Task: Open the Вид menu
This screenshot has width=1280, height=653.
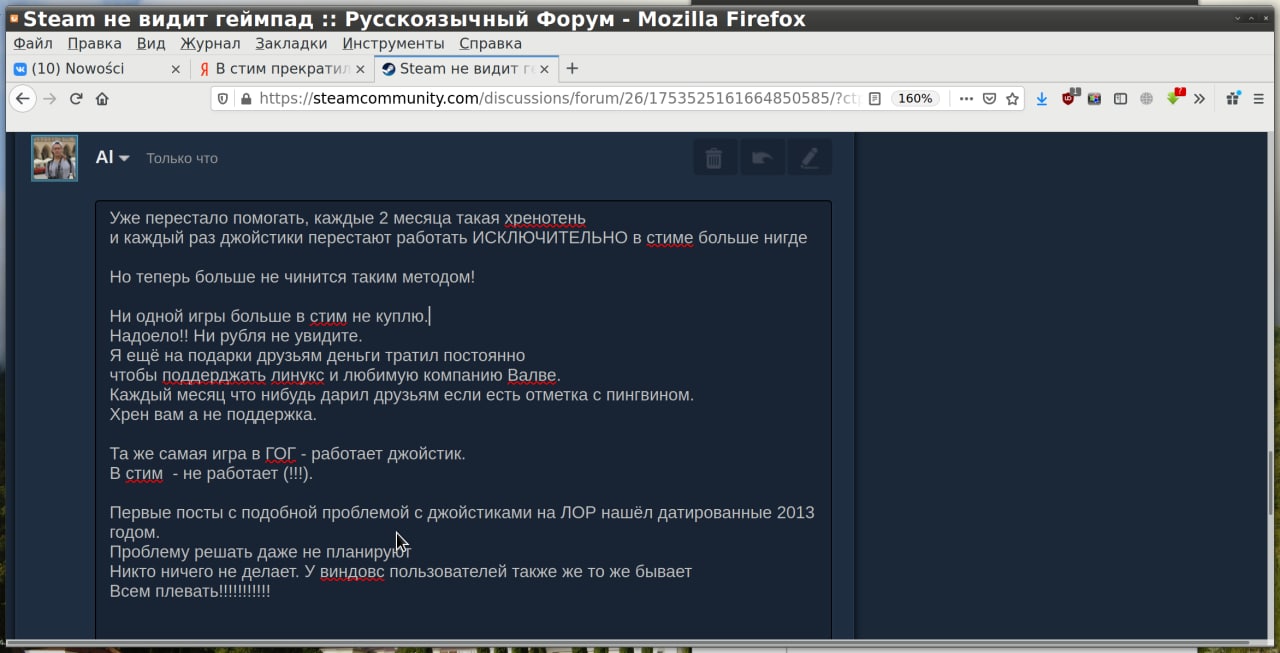Action: (151, 43)
